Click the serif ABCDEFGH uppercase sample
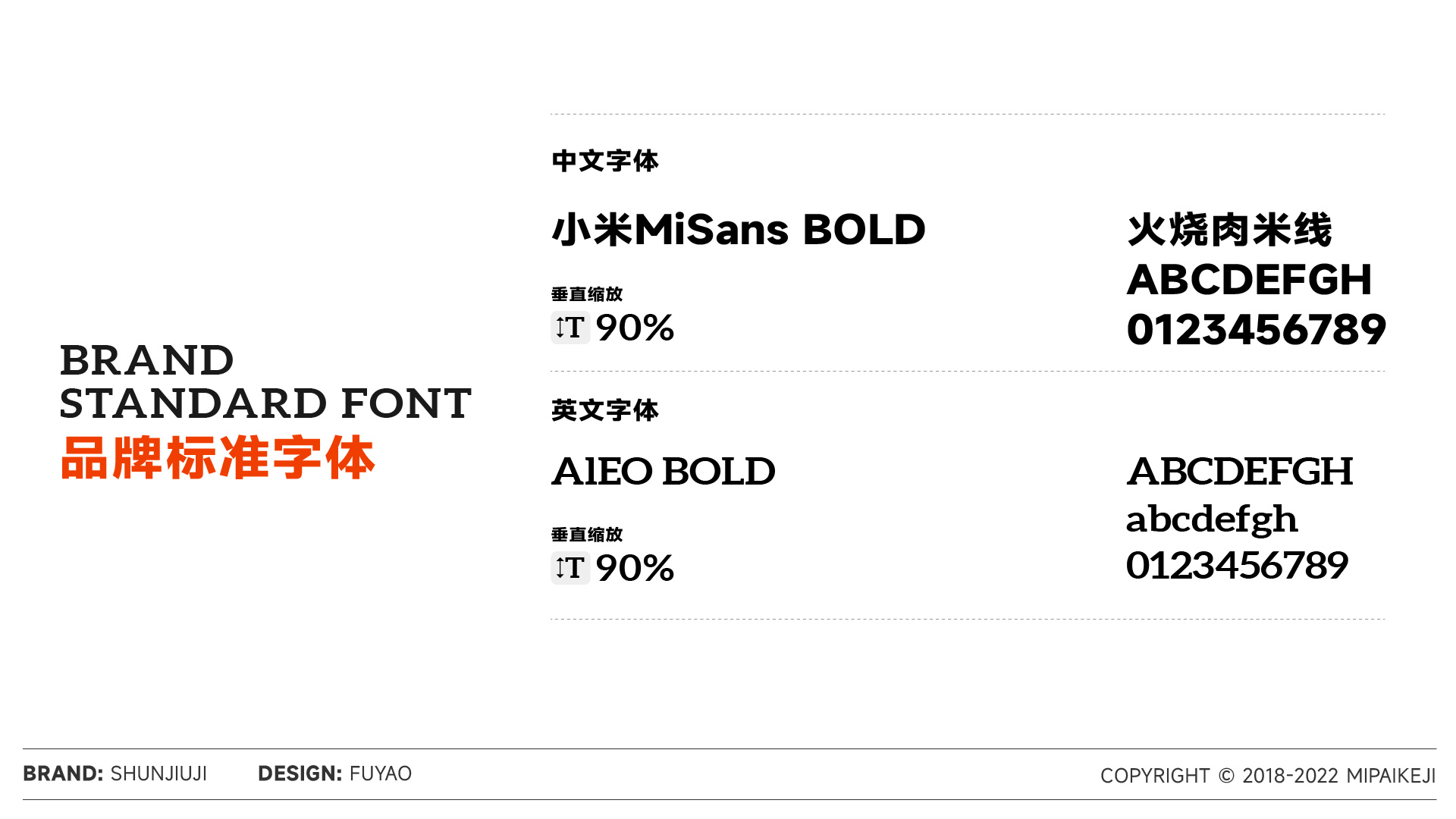 pyautogui.click(x=1240, y=471)
